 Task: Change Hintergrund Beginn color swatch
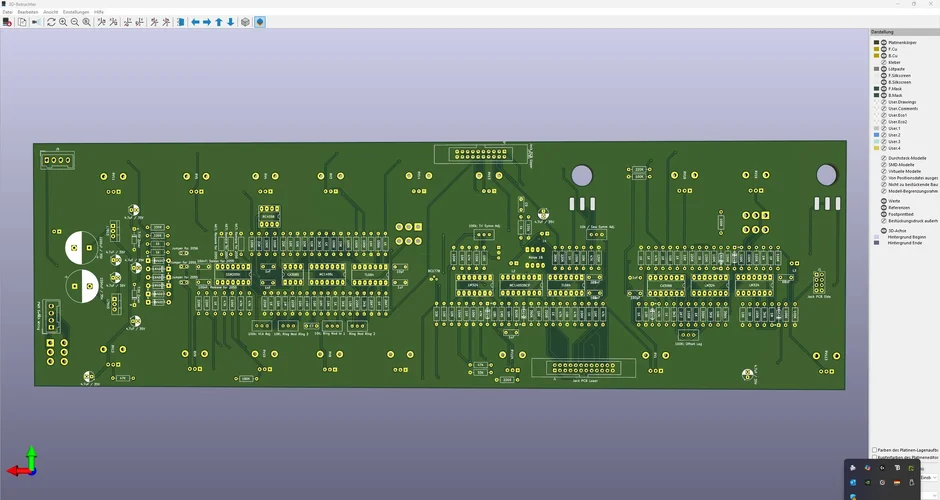click(876, 237)
